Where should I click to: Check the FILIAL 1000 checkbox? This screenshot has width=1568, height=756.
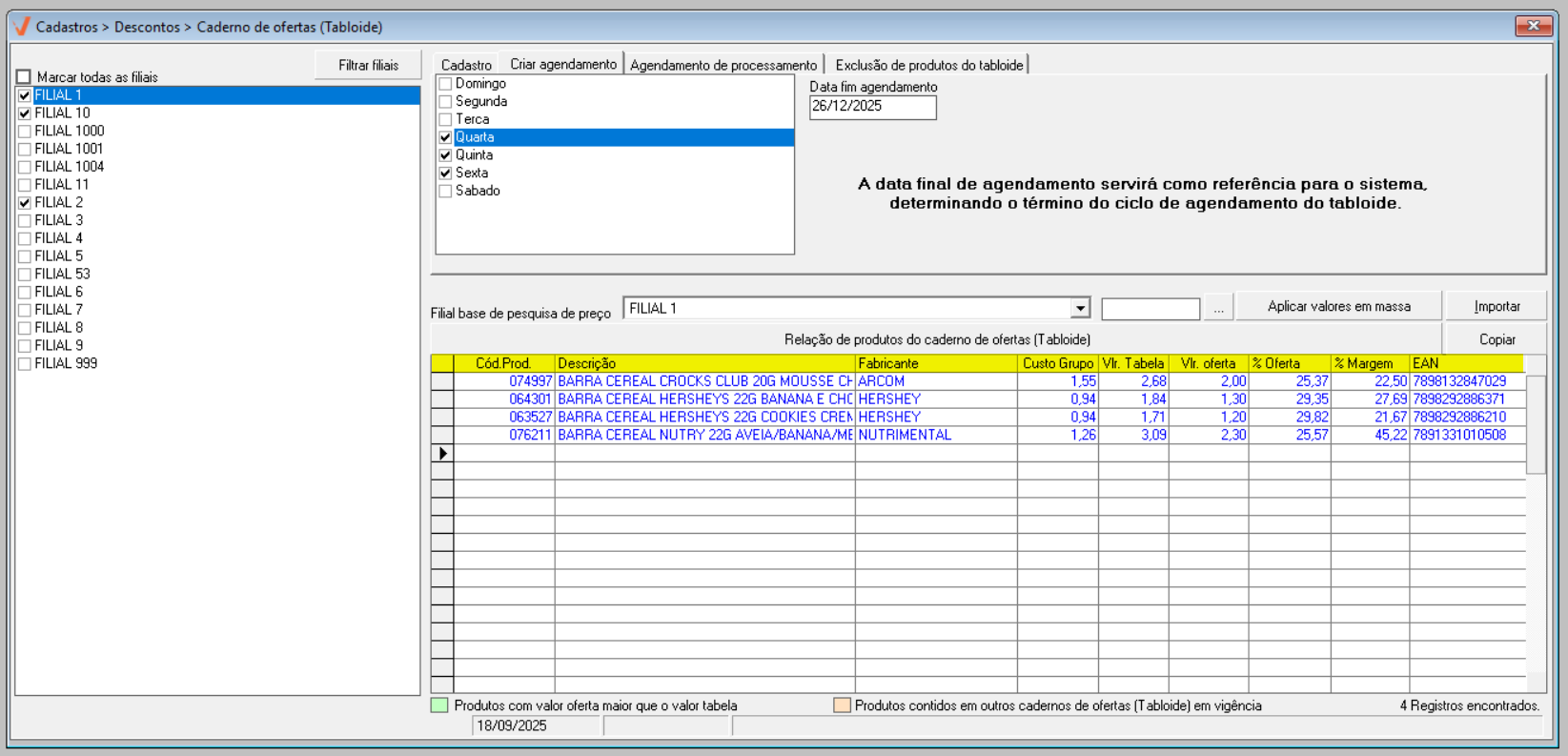point(25,132)
